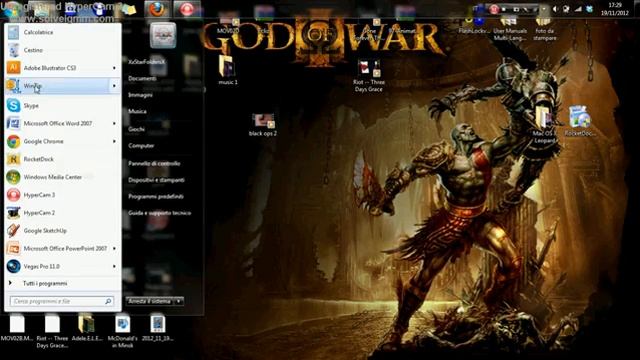This screenshot has height=360, width=640.
Task: Click the taskbar clock showing 19/11/2012
Action: [x=615, y=9]
